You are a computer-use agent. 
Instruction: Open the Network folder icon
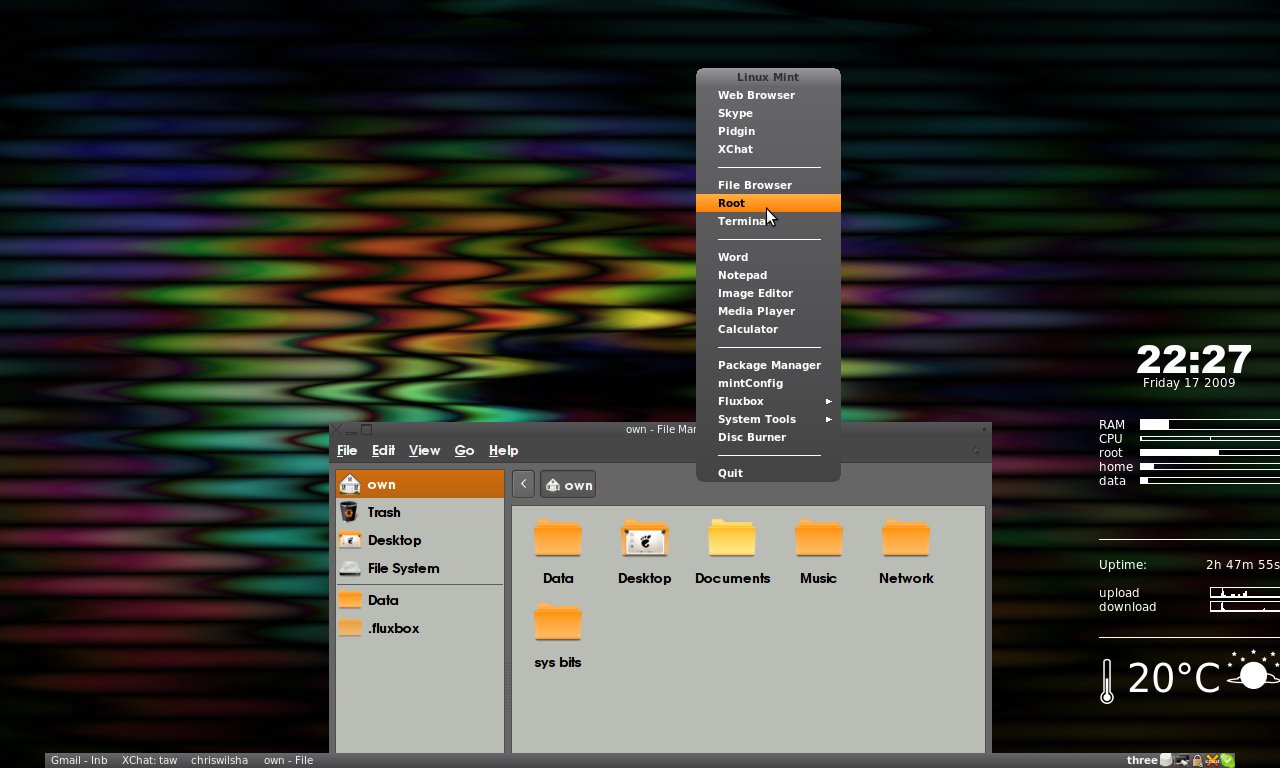pyautogui.click(x=906, y=538)
